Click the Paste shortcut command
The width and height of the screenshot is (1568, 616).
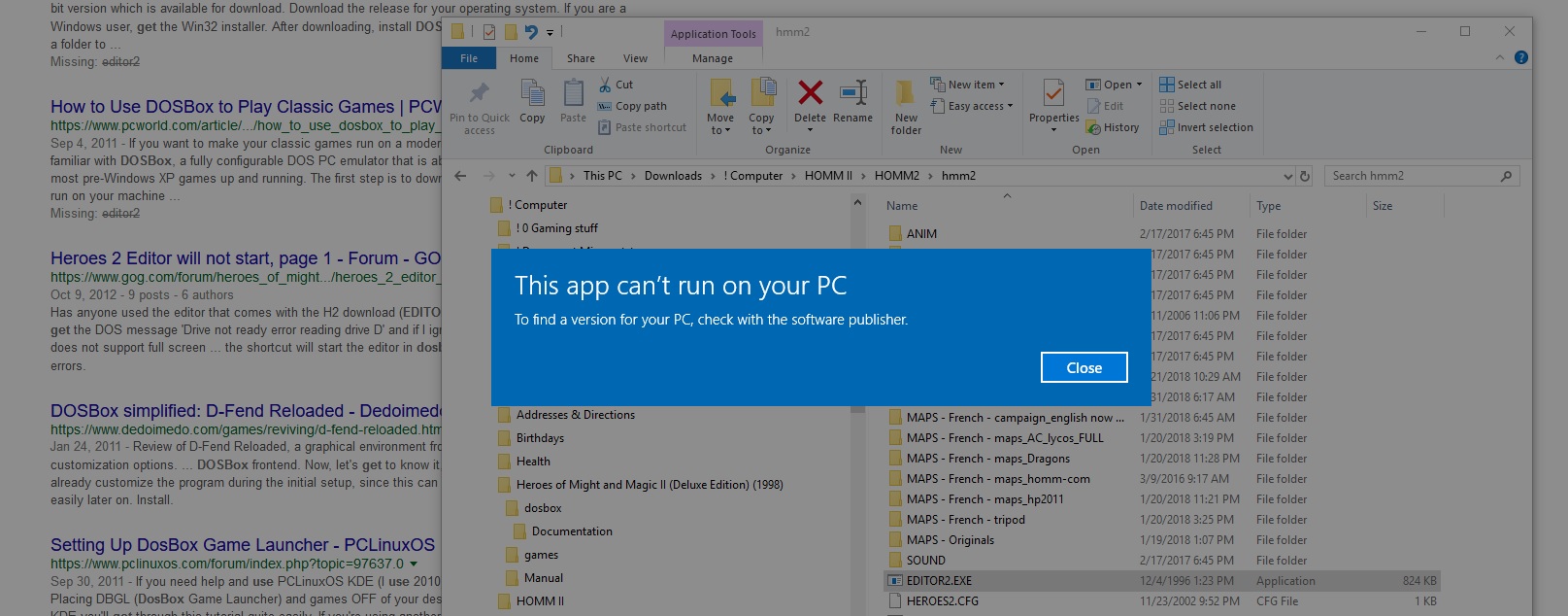coord(642,127)
